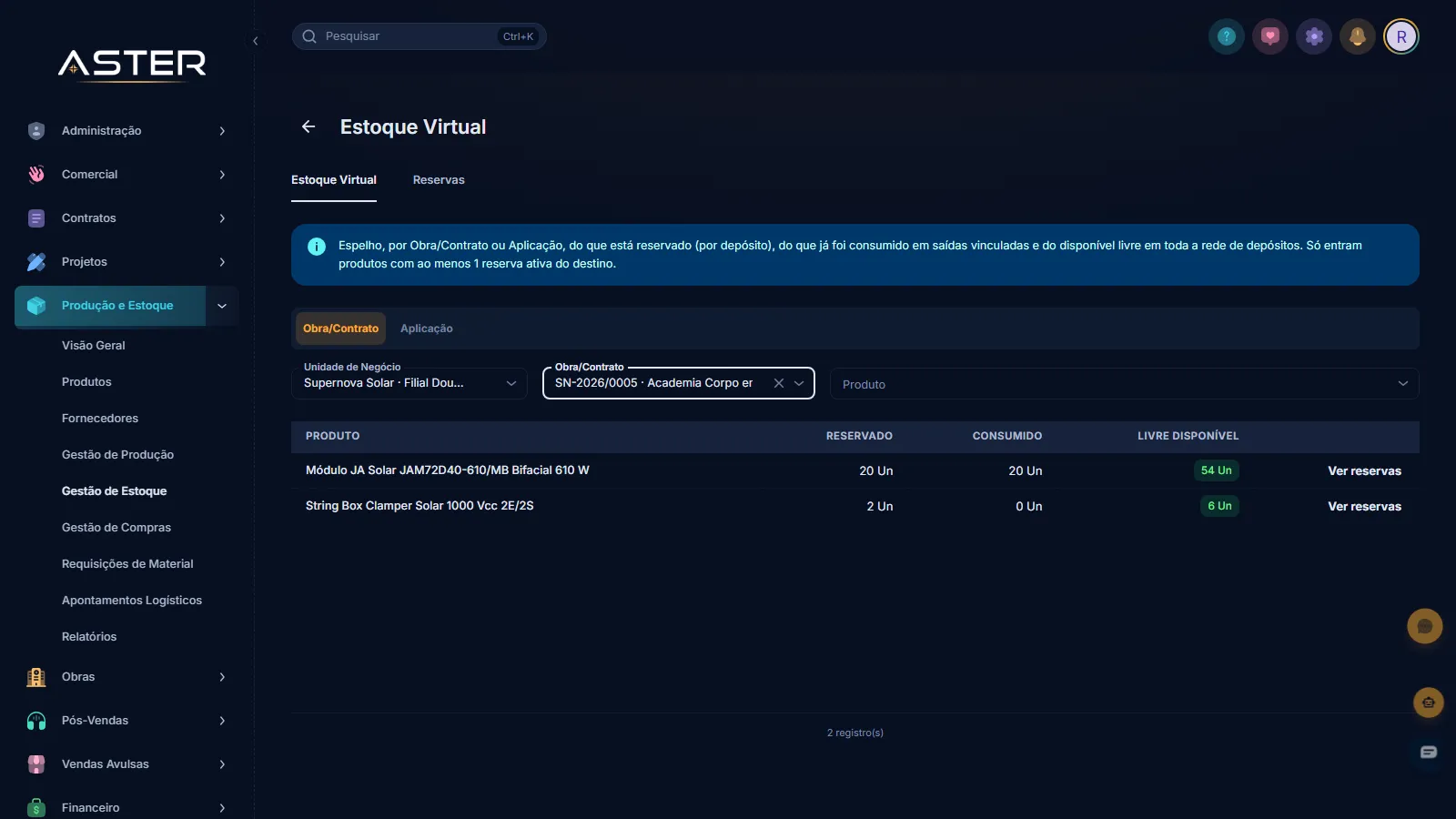The width and height of the screenshot is (1456, 819).
Task: Open Gestão de Estoque in sidebar
Action: click(x=114, y=491)
